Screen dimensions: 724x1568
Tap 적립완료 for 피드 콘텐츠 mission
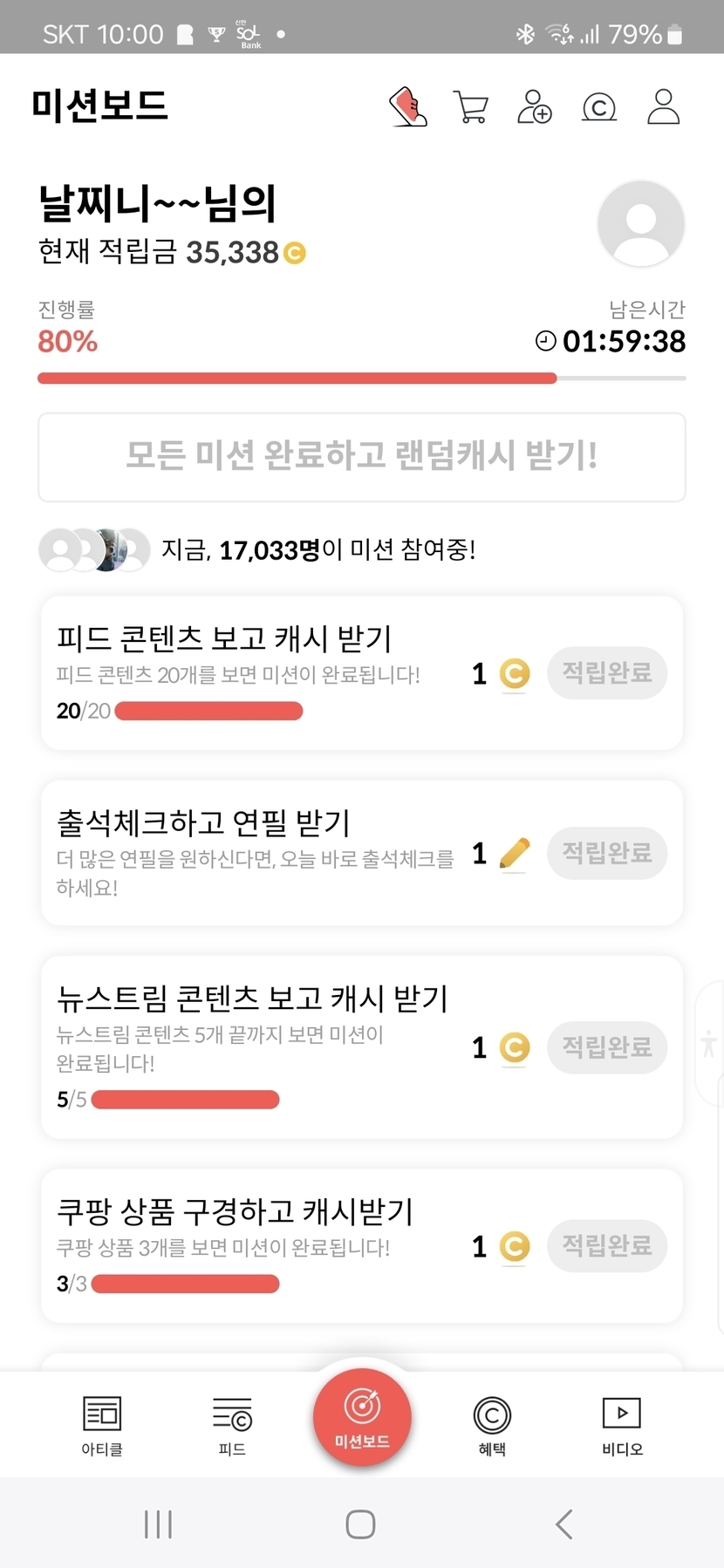(607, 672)
